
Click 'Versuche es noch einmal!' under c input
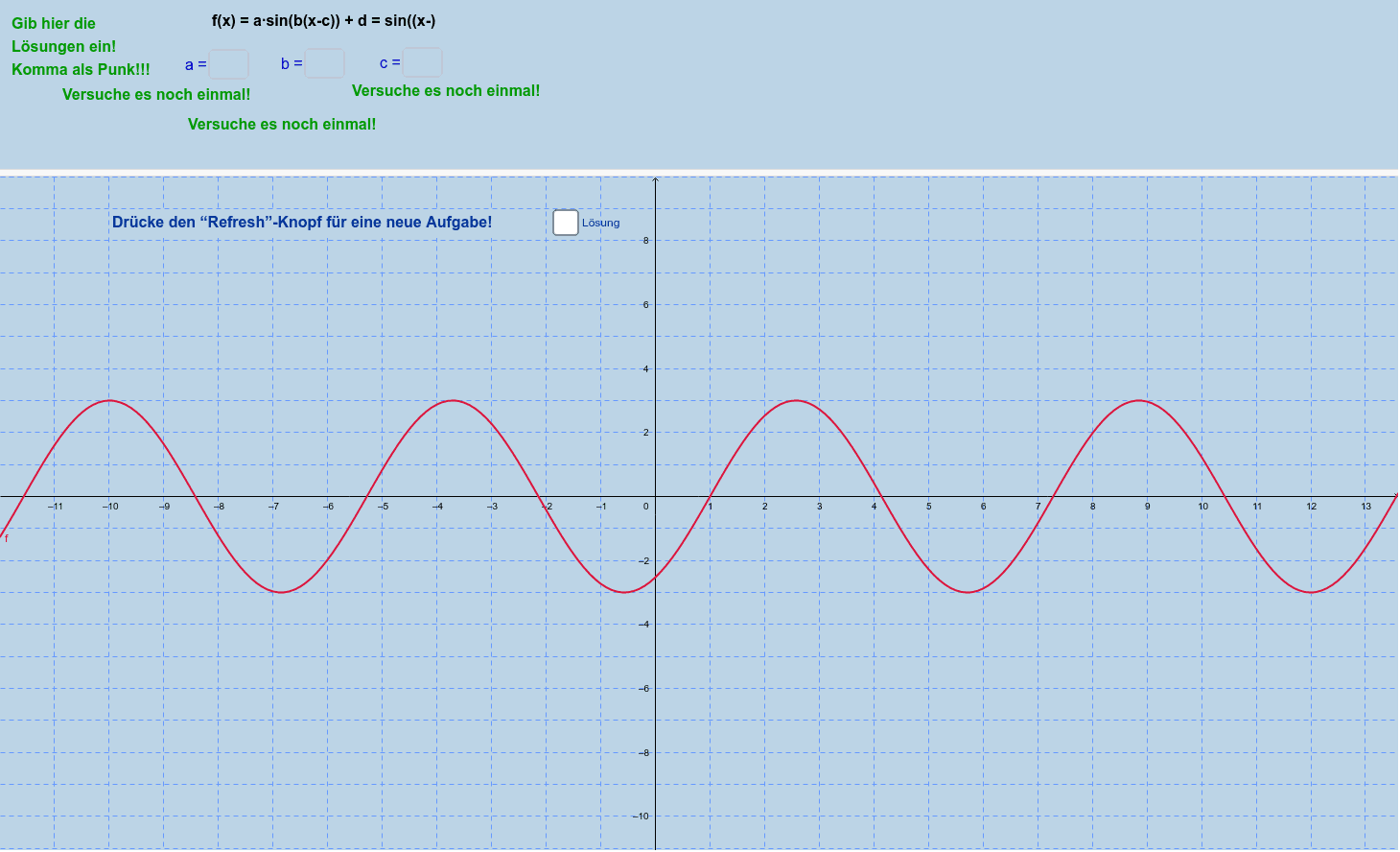(x=446, y=90)
